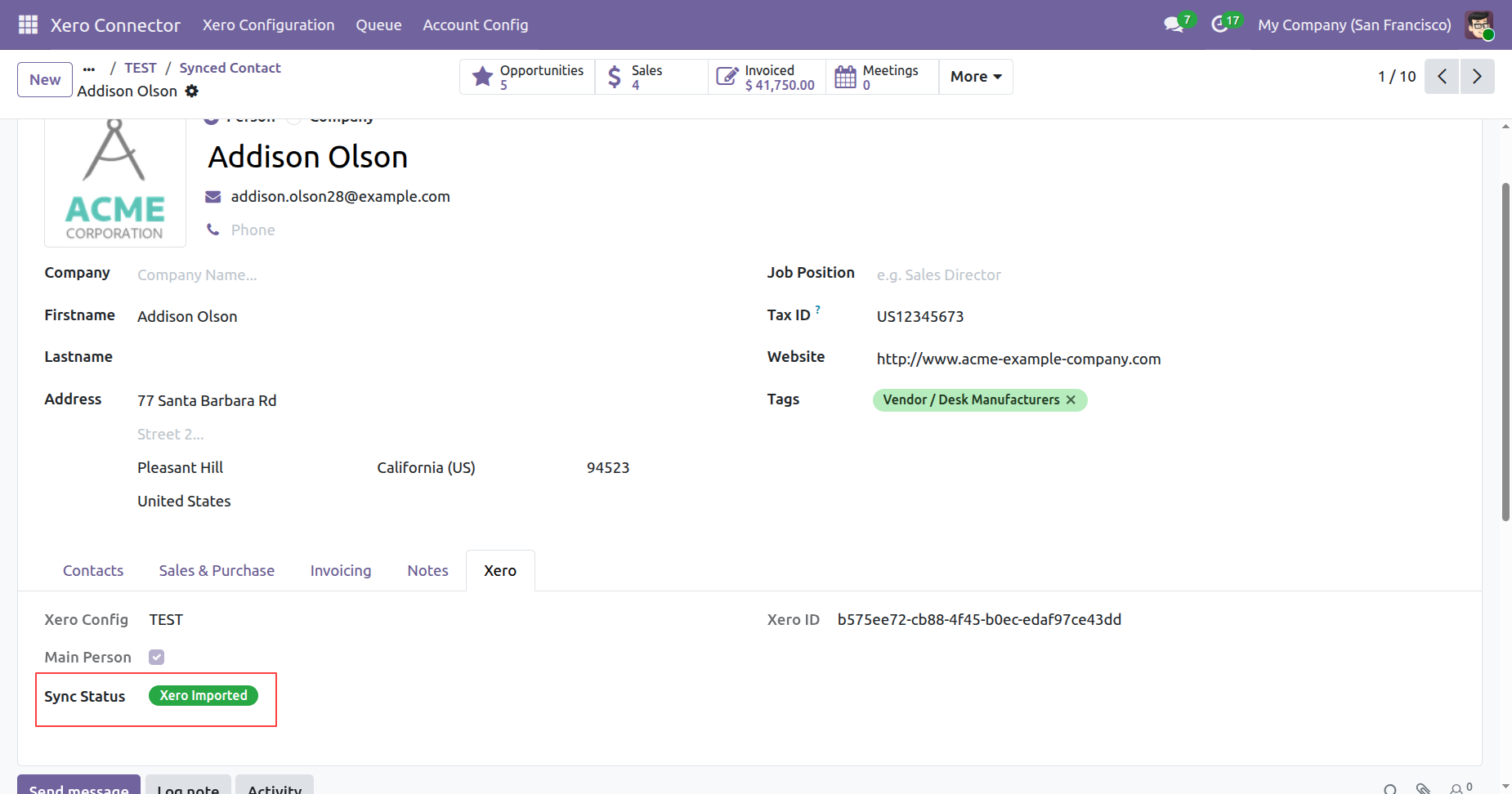This screenshot has height=794, width=1512.
Task: Switch to the Sales & Purchase tab
Action: [217, 571]
